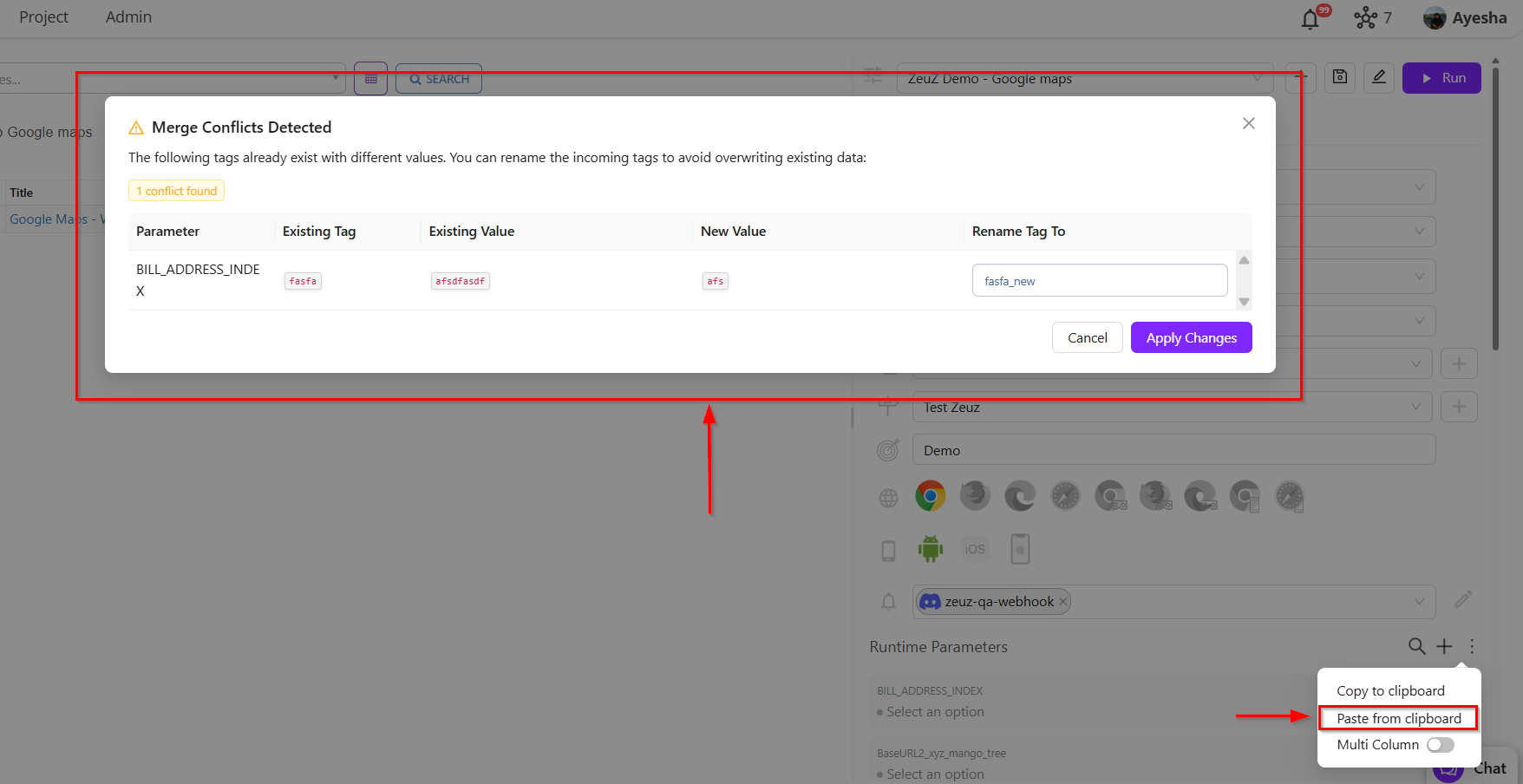The image size is (1523, 784).
Task: Open notifications bell with 99 badge
Action: pos(1311,19)
